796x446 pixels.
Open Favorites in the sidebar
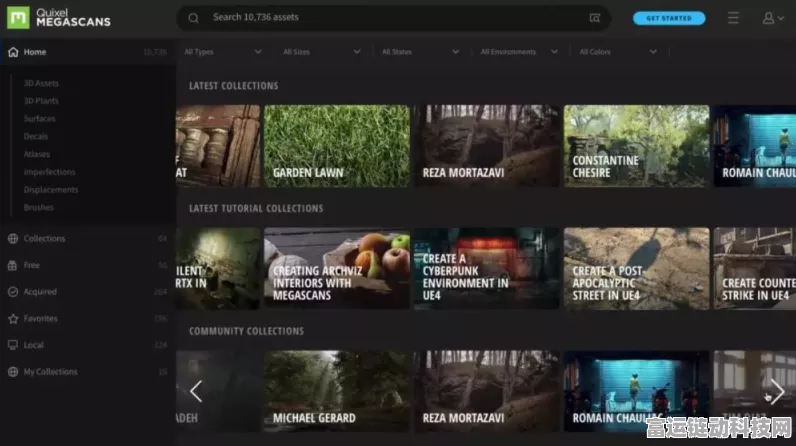coord(88,319)
